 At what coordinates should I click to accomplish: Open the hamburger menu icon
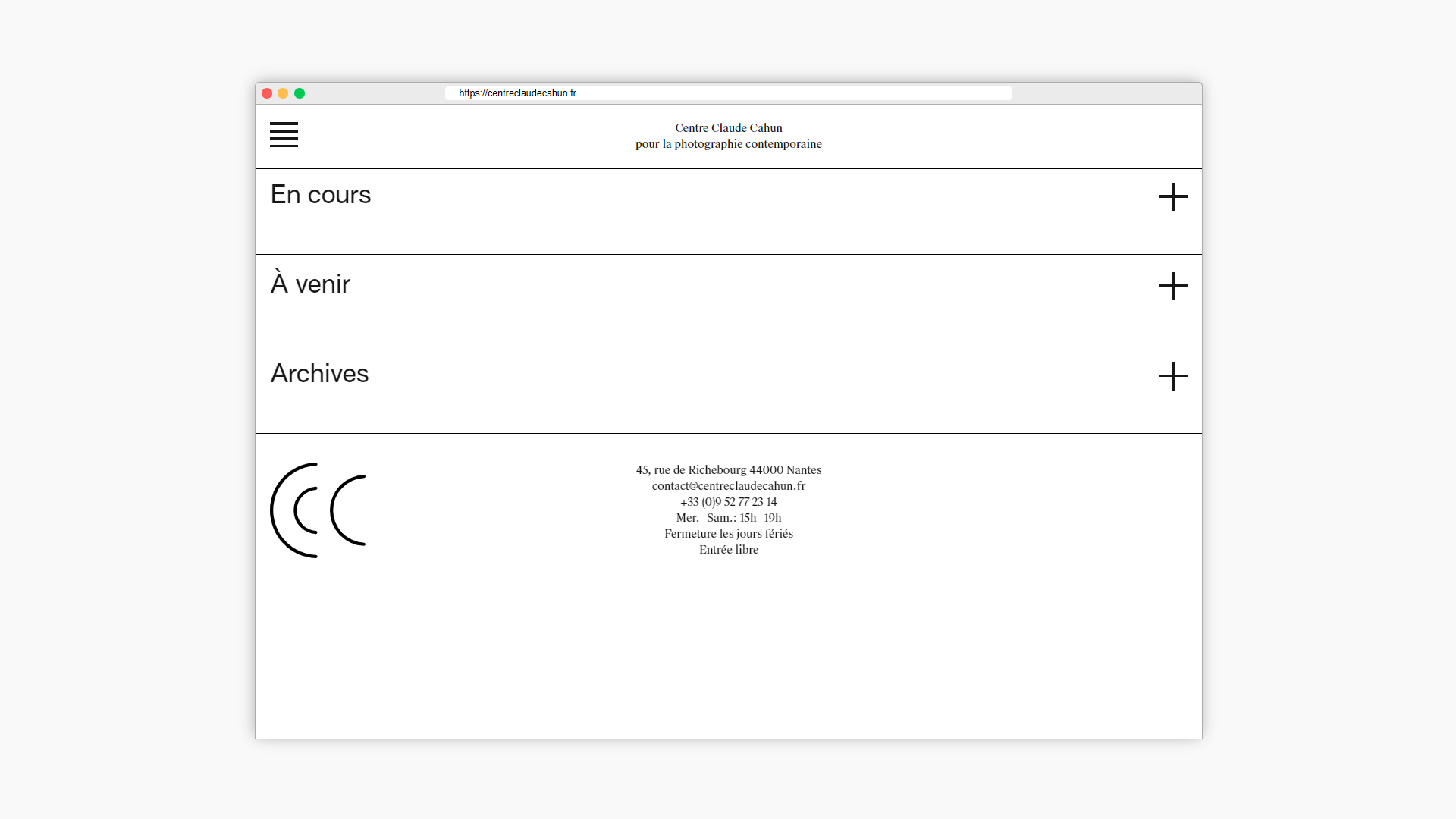284,134
